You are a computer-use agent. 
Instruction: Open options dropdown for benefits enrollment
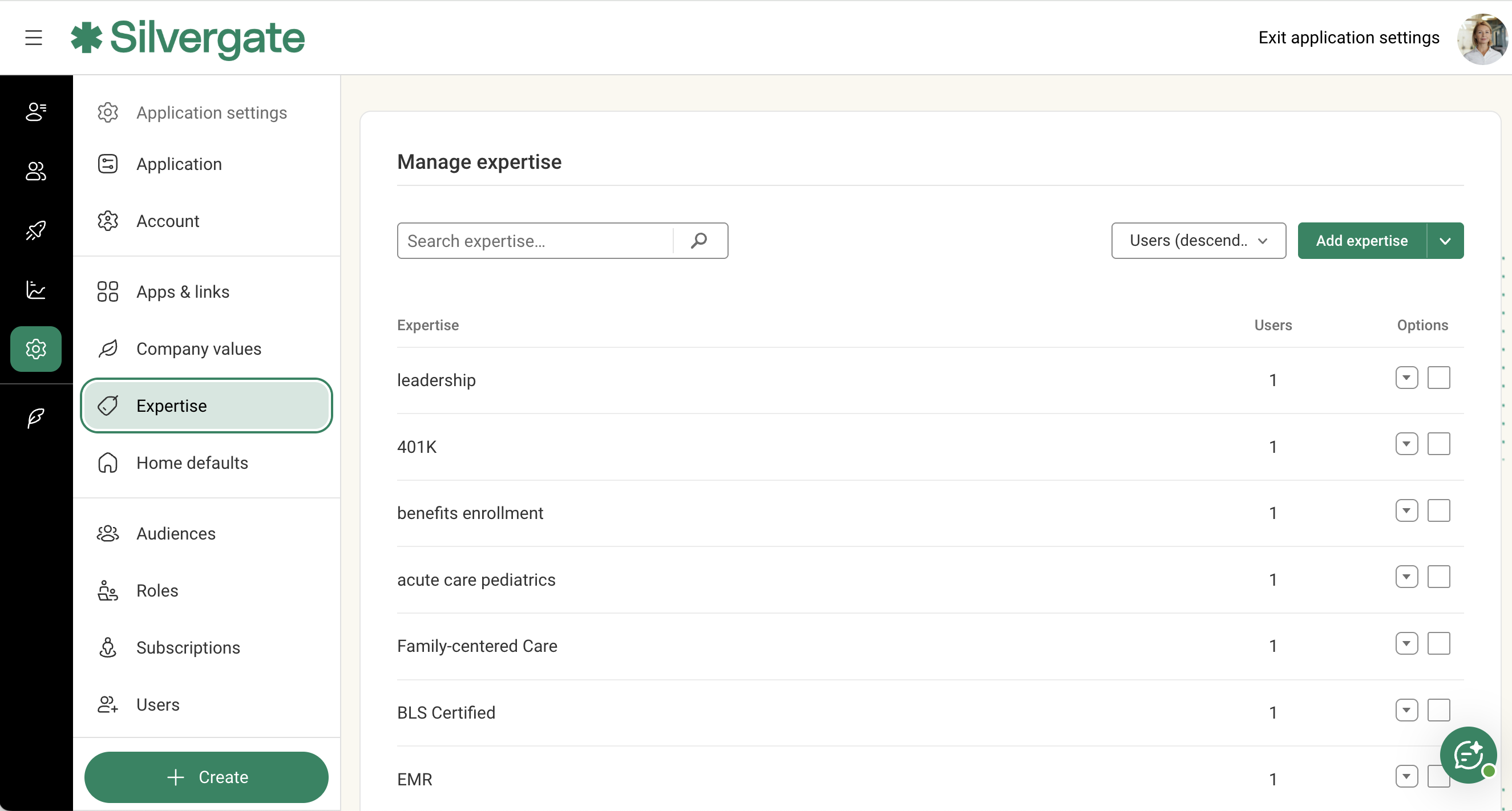(x=1406, y=510)
